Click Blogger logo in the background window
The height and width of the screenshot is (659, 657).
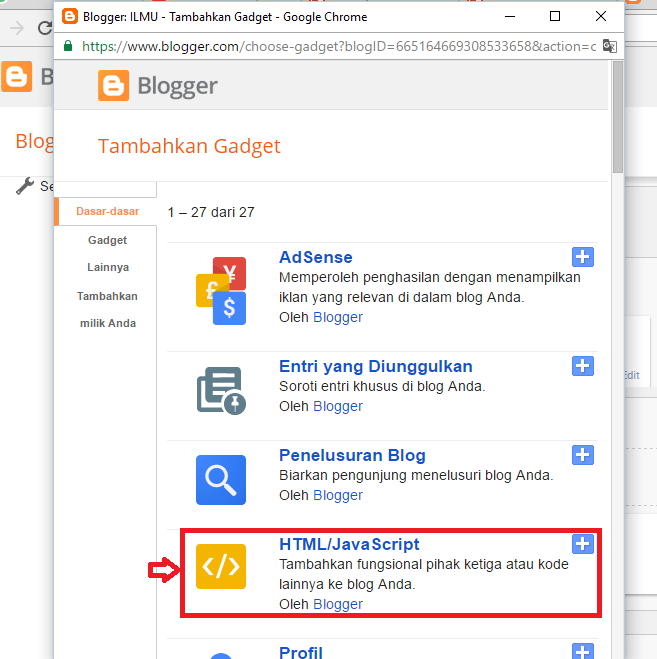point(17,76)
